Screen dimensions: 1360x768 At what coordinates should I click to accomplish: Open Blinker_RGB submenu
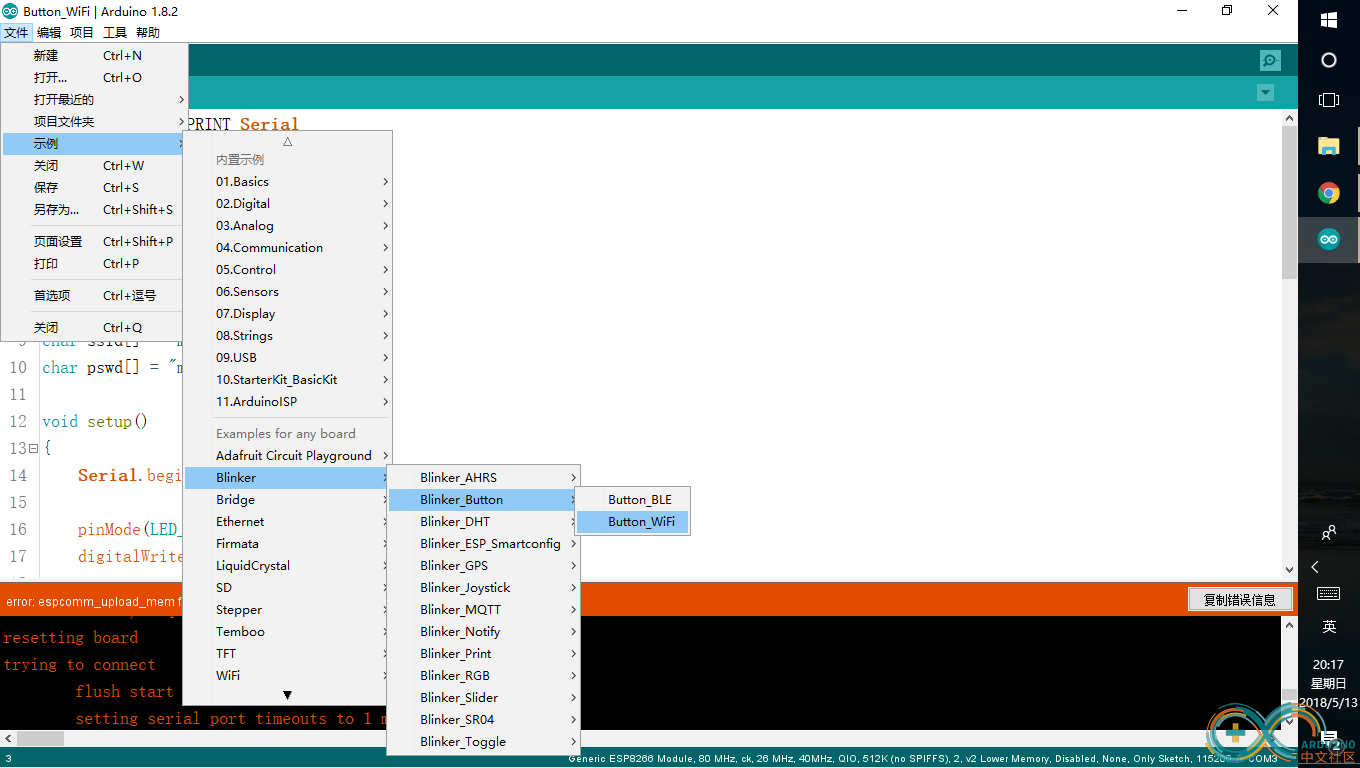484,676
